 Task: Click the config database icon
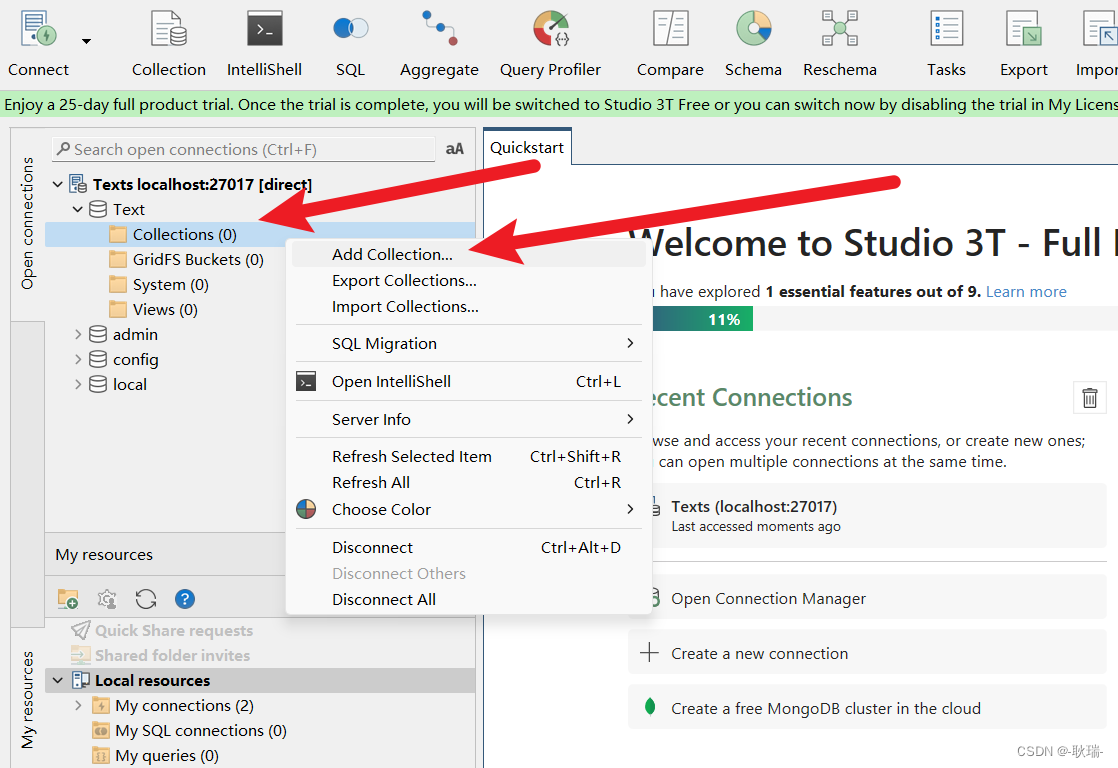pos(98,359)
